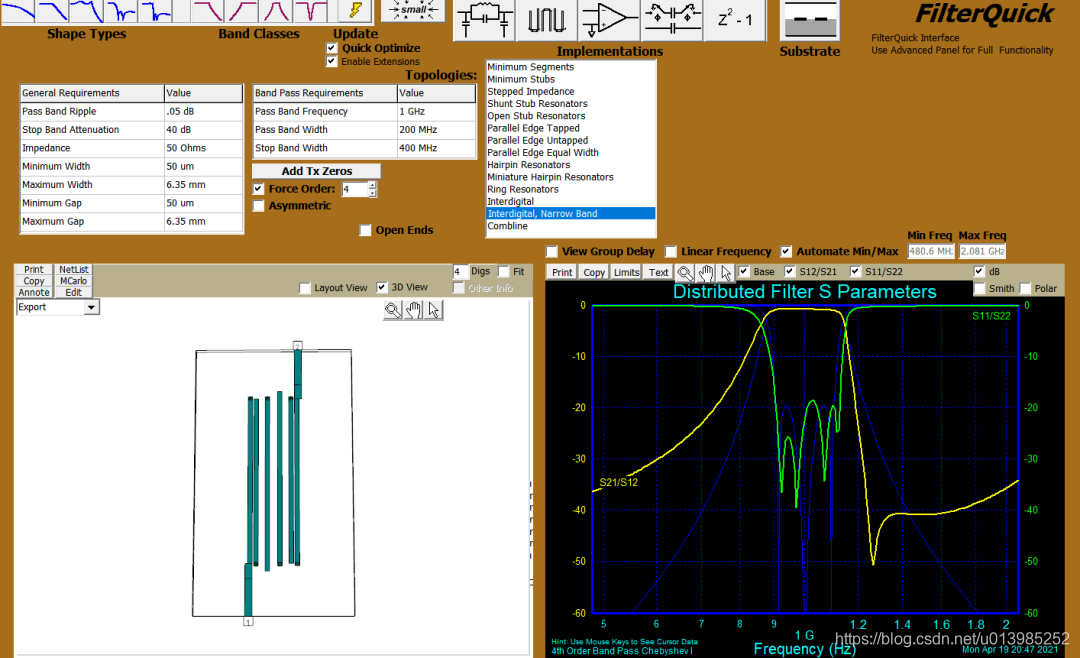The image size is (1080, 658).
Task: Enable the Fit checkbox
Action: [x=503, y=271]
